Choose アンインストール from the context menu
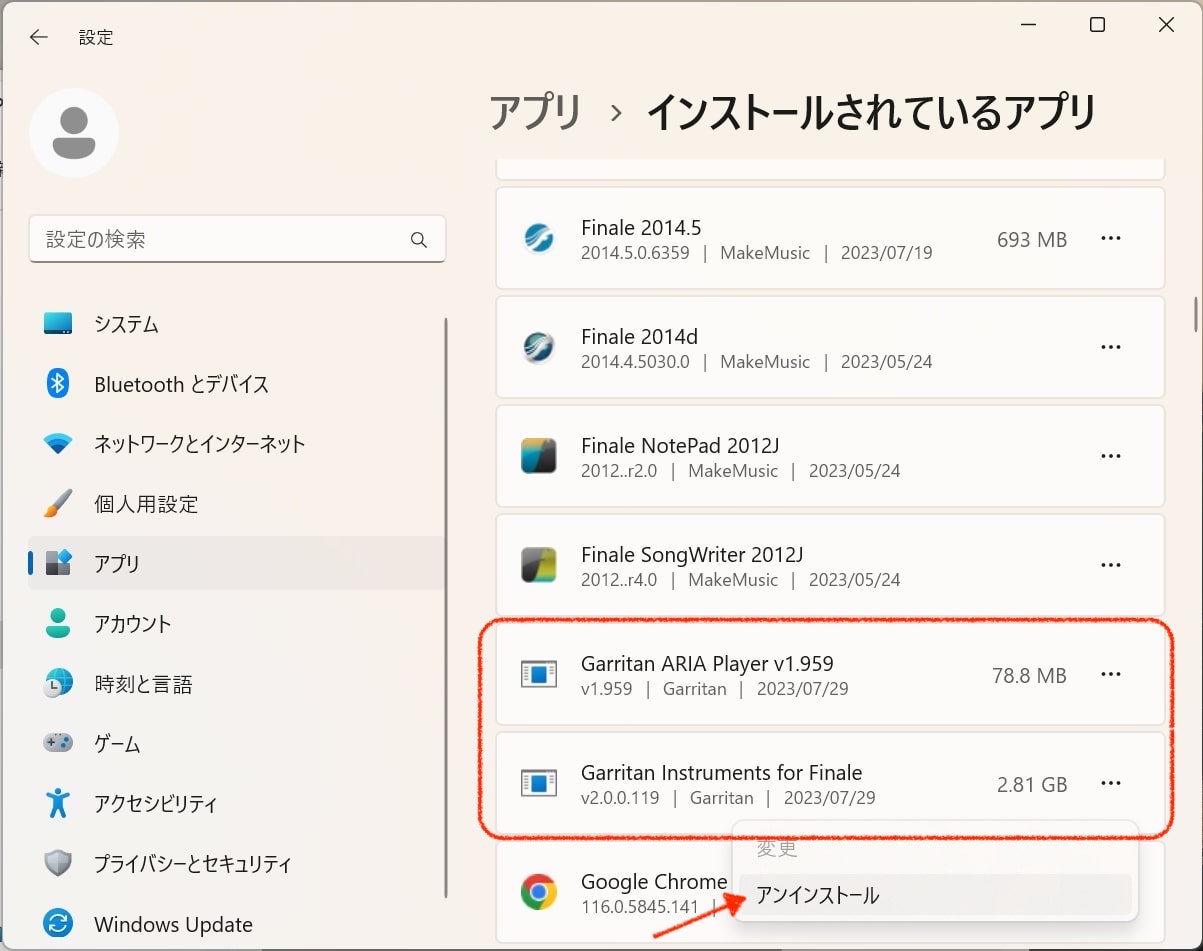Screen dimensions: 1203x951 tap(935, 895)
